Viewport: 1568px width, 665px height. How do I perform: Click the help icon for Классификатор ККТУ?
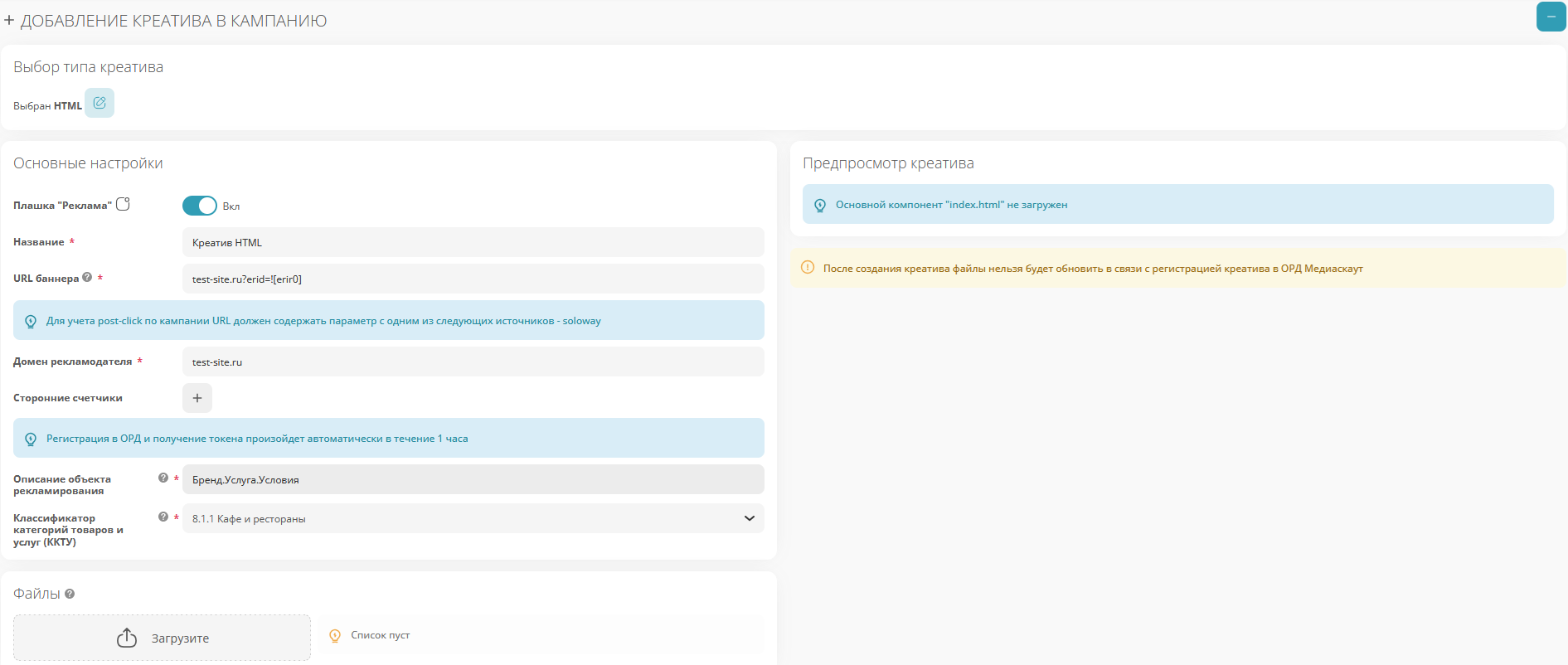pos(163,517)
